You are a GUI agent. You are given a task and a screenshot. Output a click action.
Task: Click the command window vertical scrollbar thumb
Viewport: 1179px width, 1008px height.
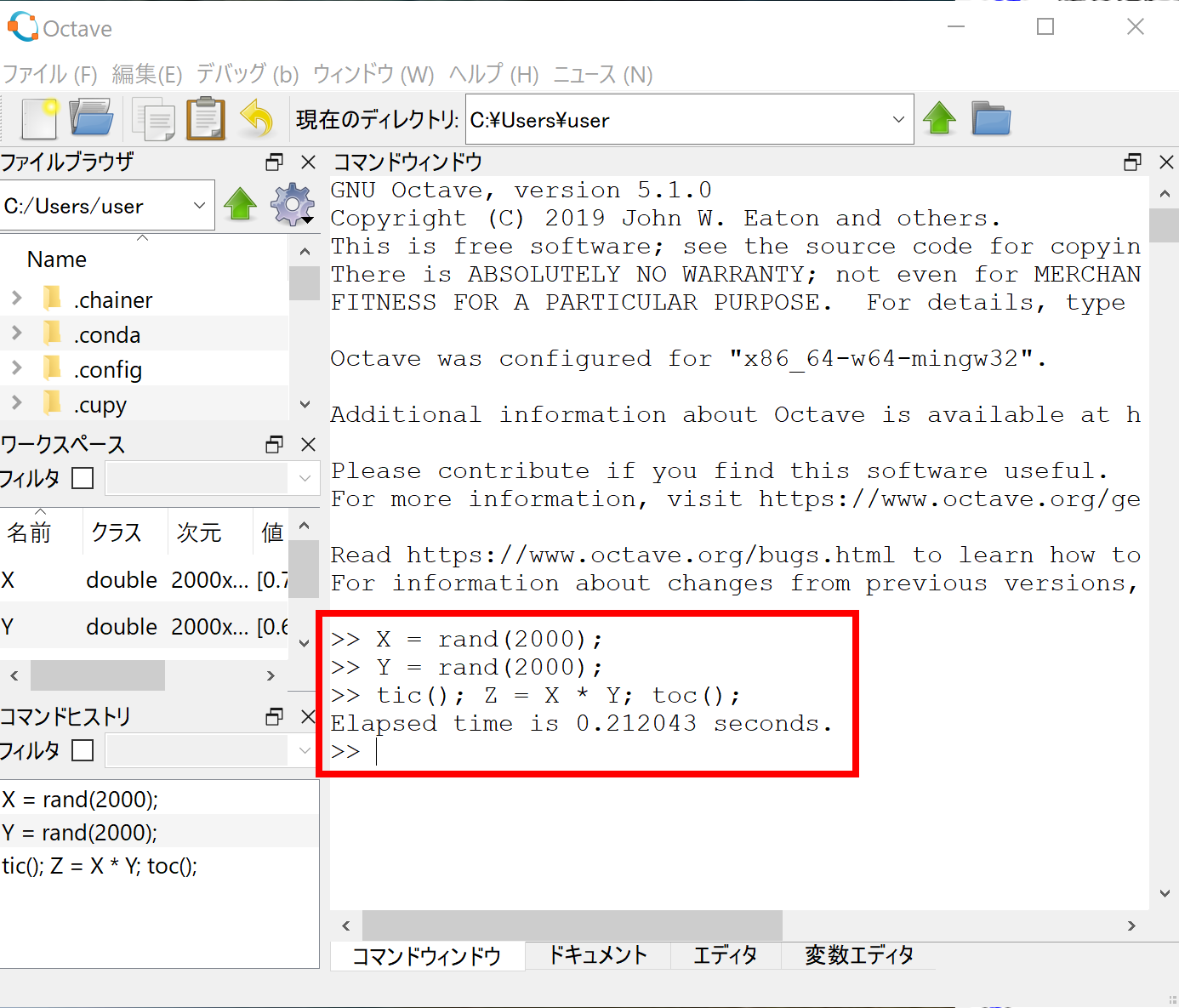click(1164, 226)
